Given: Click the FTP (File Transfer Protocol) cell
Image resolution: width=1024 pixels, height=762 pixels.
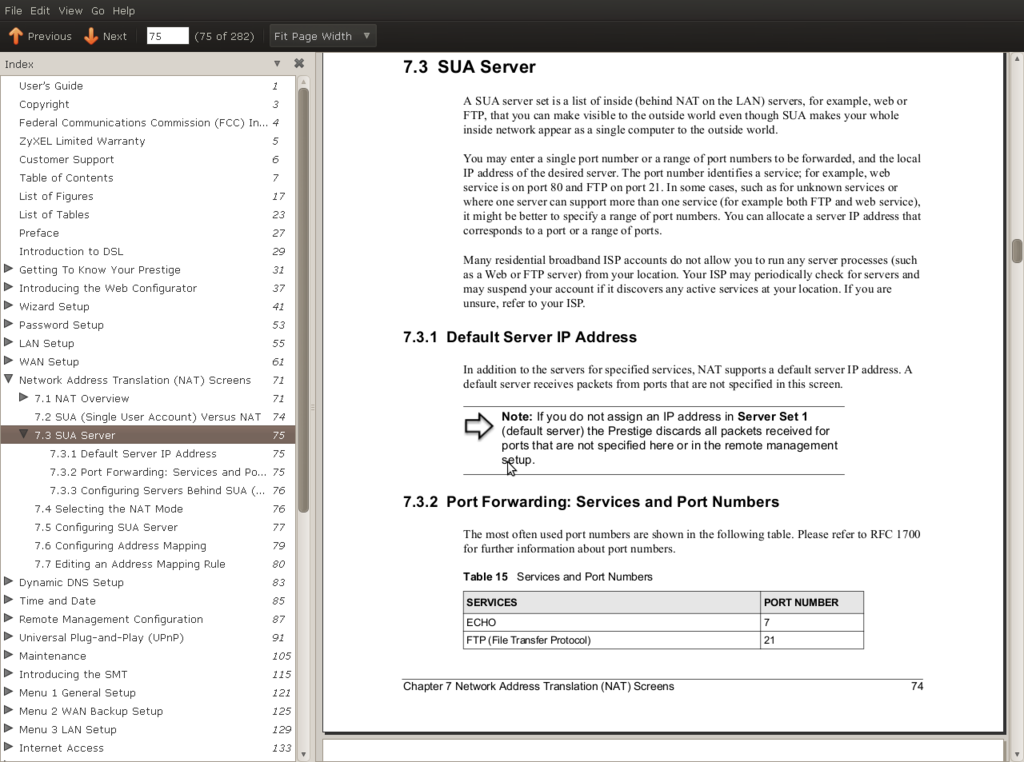Looking at the screenshot, I should click(612, 640).
